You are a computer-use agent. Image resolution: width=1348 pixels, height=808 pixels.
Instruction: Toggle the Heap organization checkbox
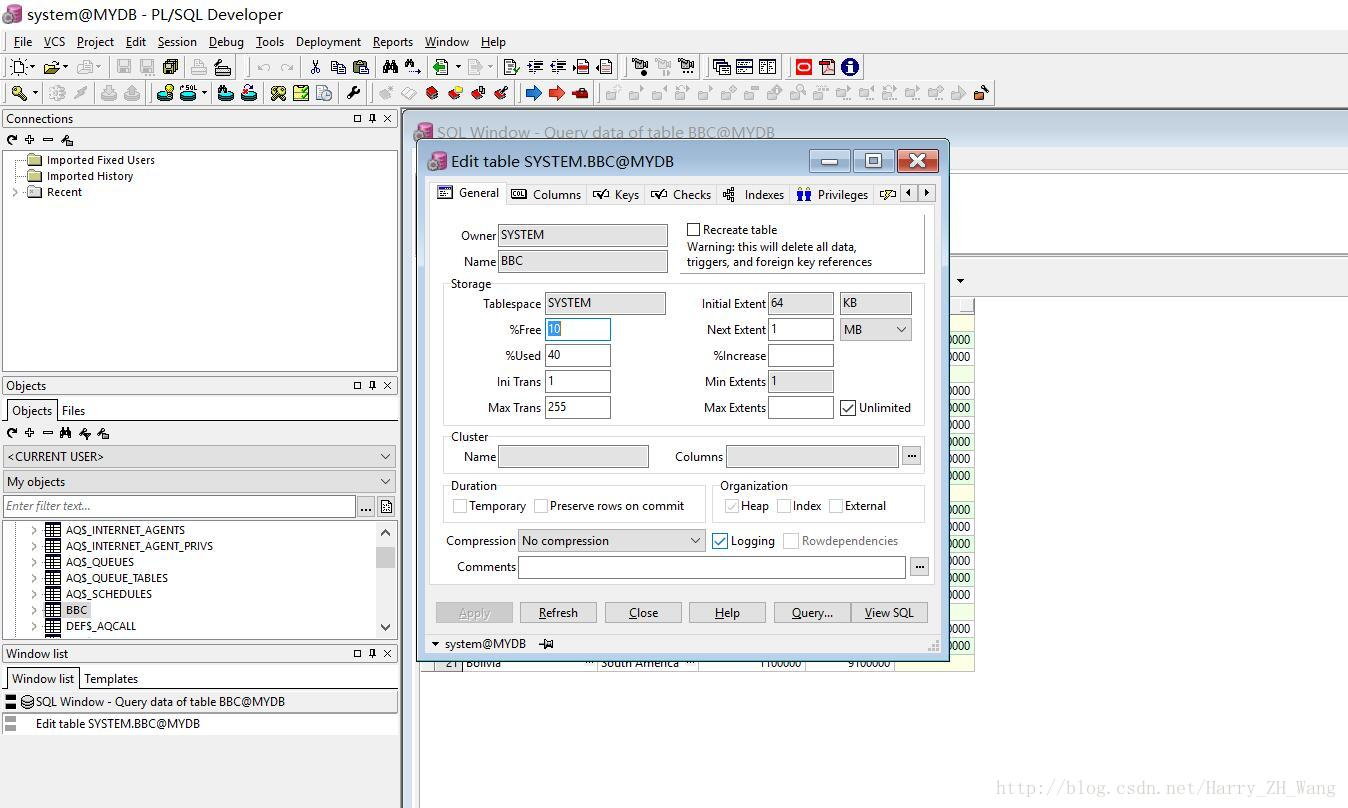732,506
